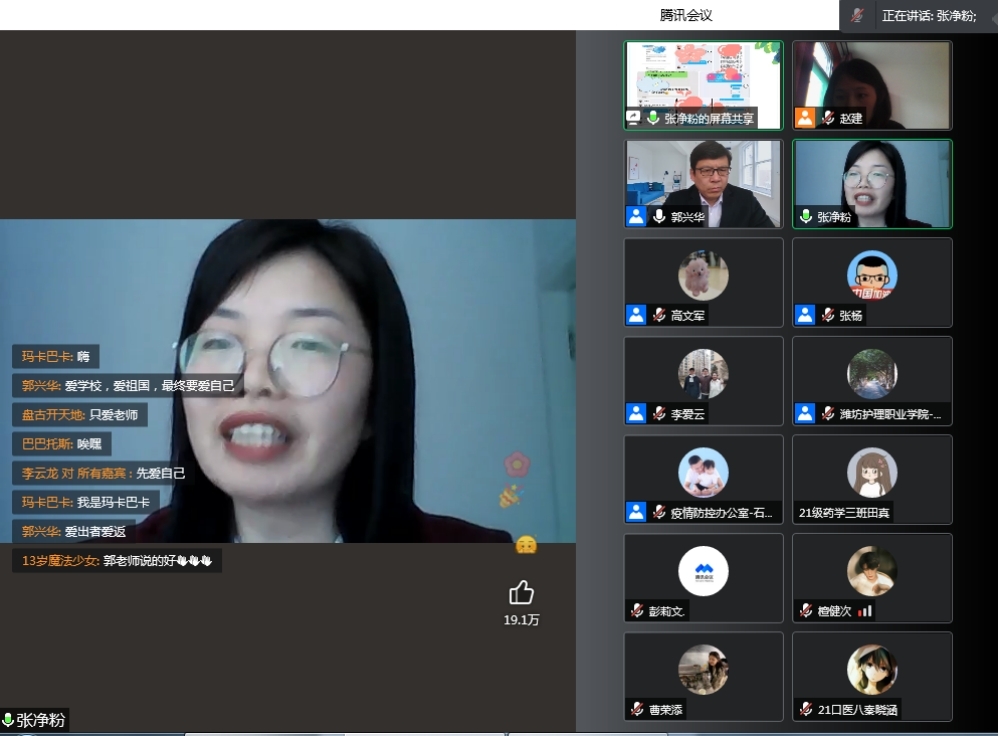Select 郭兴华 video thumbnail
999x736 pixels.
point(703,184)
